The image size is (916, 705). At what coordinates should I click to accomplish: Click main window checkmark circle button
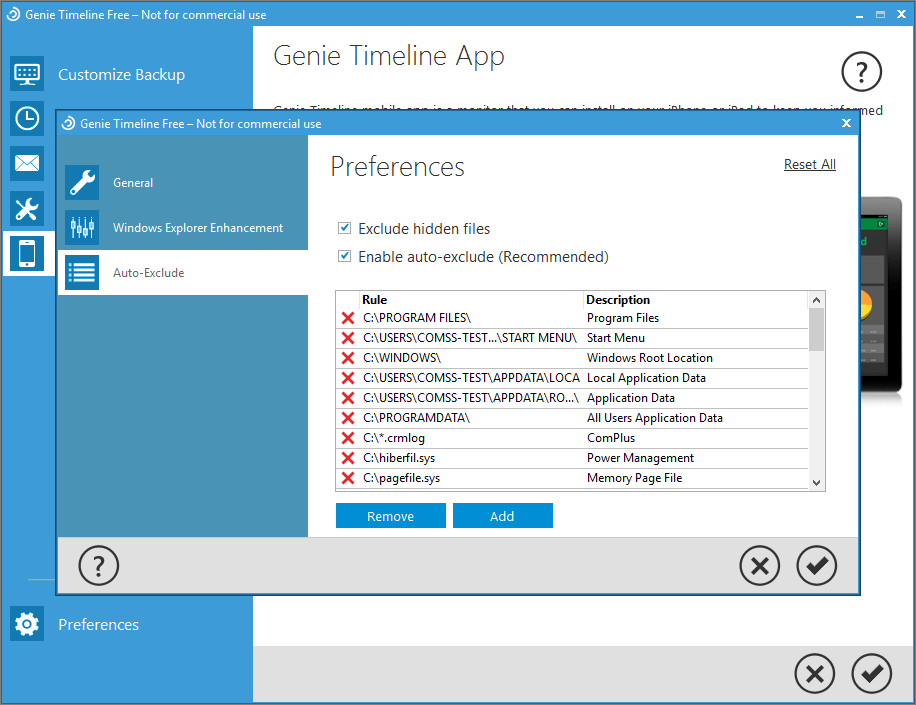pos(872,673)
